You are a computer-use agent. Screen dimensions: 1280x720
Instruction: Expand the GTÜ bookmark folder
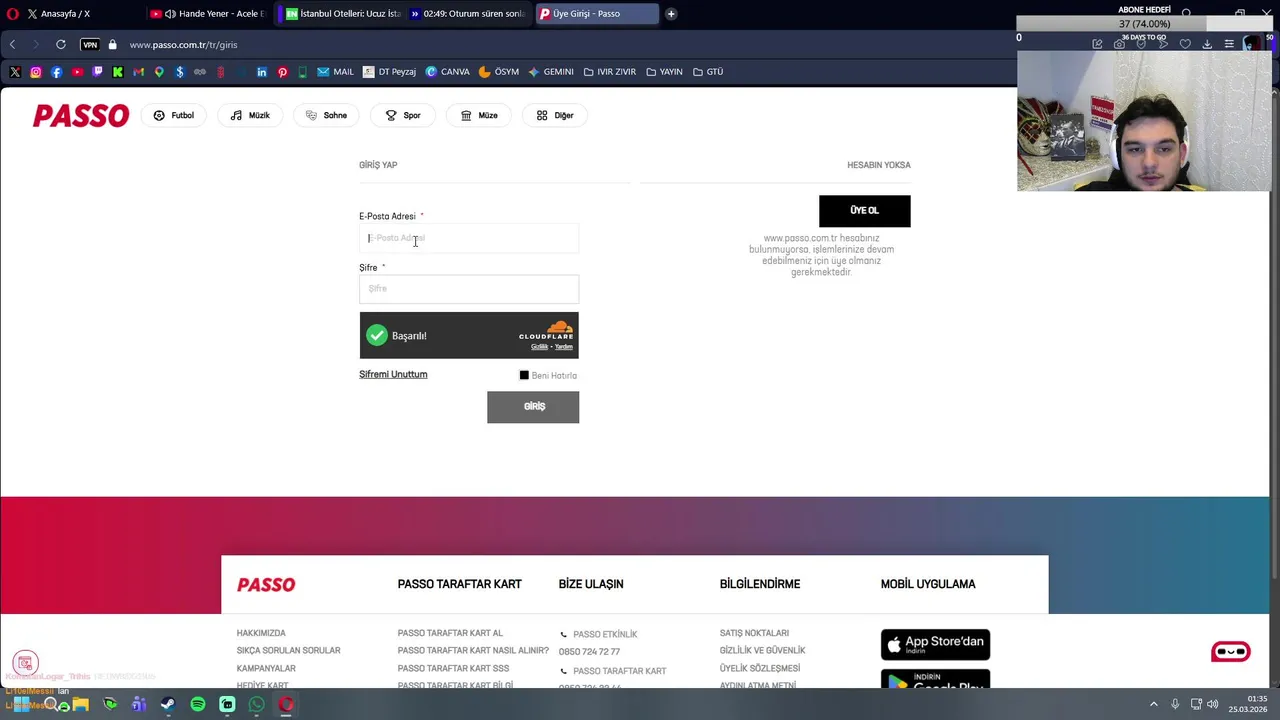[x=707, y=72]
